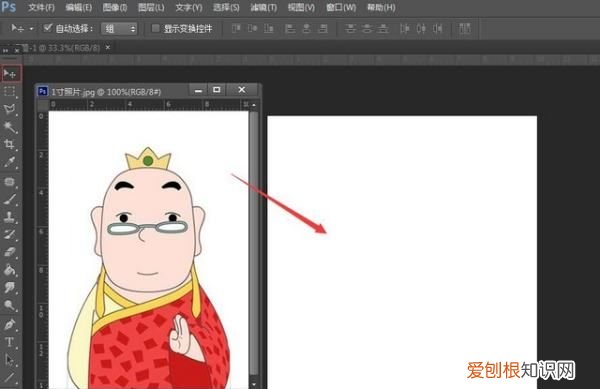Close the 未标题-1 document tab
The image size is (600, 389).
[108, 47]
